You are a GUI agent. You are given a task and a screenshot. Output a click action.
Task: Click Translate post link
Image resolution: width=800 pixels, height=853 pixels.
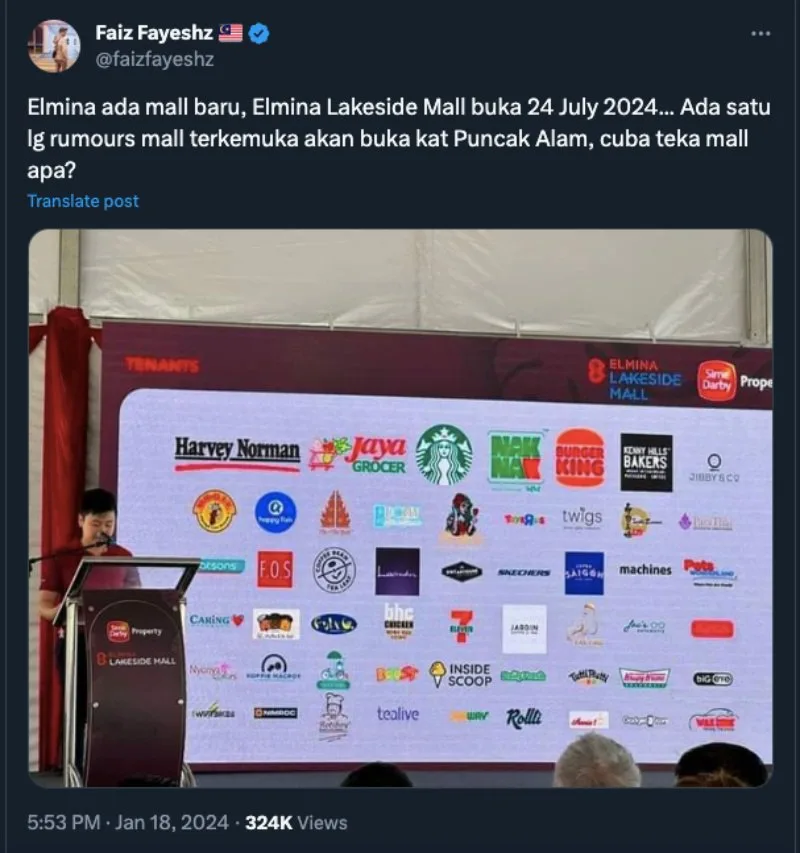tap(83, 201)
